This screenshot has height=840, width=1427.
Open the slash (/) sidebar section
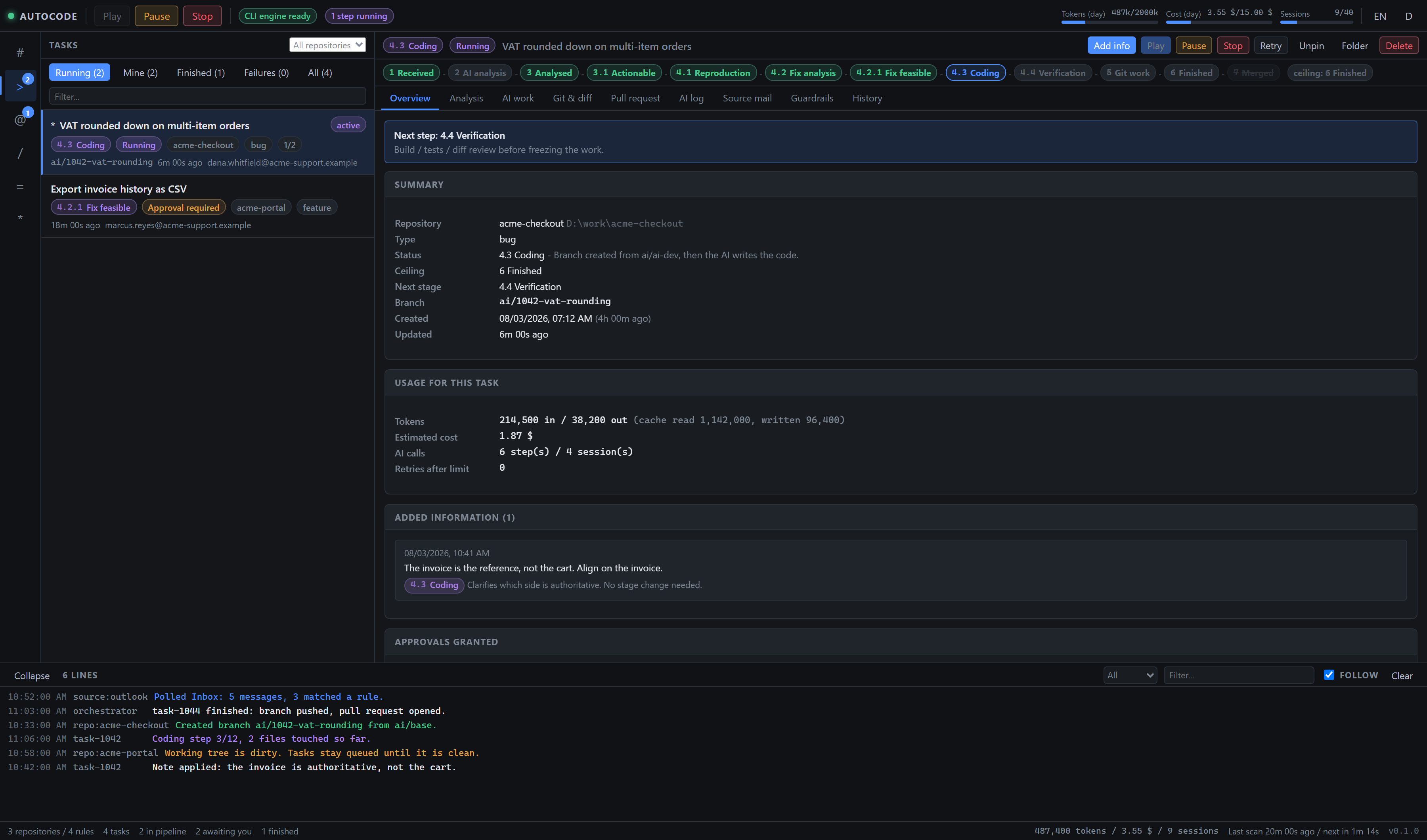point(20,153)
